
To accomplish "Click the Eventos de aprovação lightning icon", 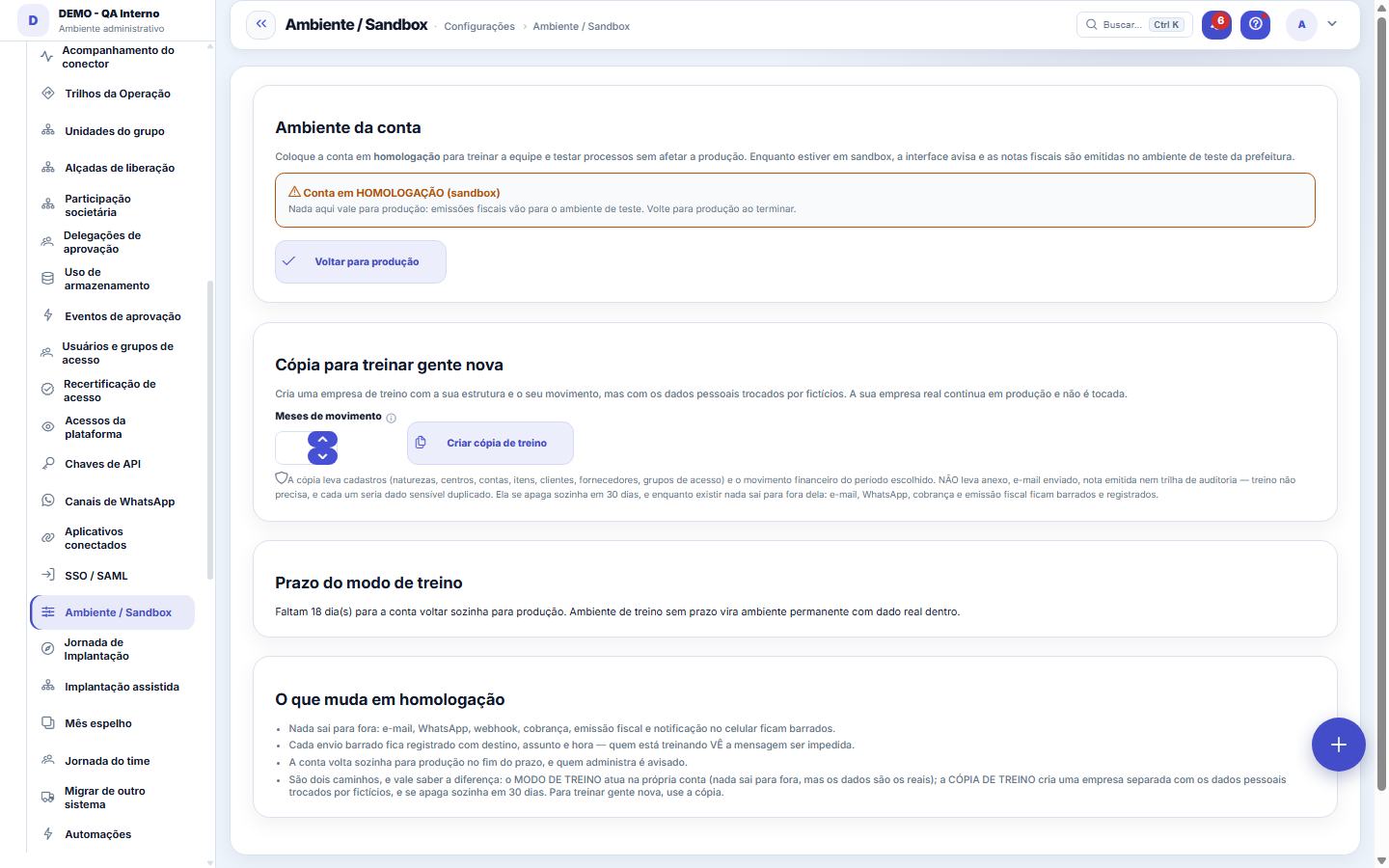I will (48, 315).
